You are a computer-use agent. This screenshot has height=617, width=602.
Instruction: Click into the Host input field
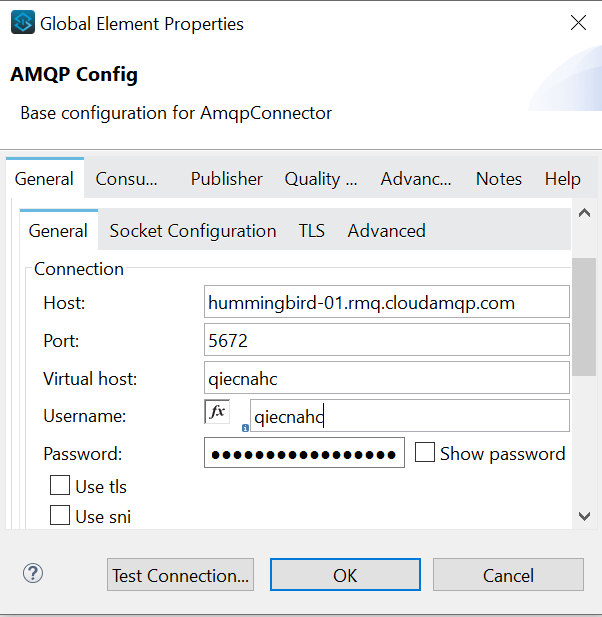point(386,301)
